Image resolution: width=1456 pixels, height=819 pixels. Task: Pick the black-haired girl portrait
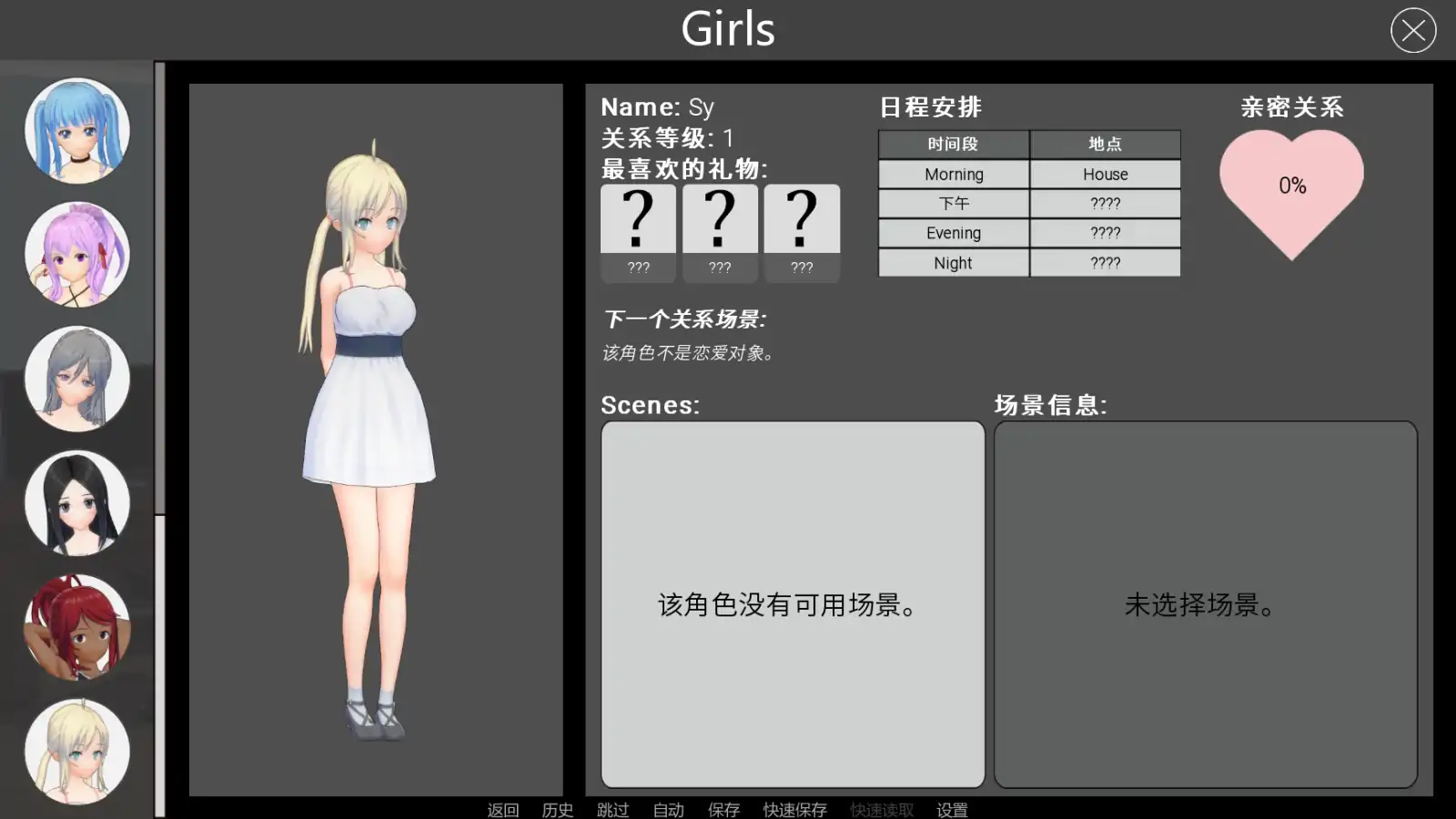tap(77, 502)
